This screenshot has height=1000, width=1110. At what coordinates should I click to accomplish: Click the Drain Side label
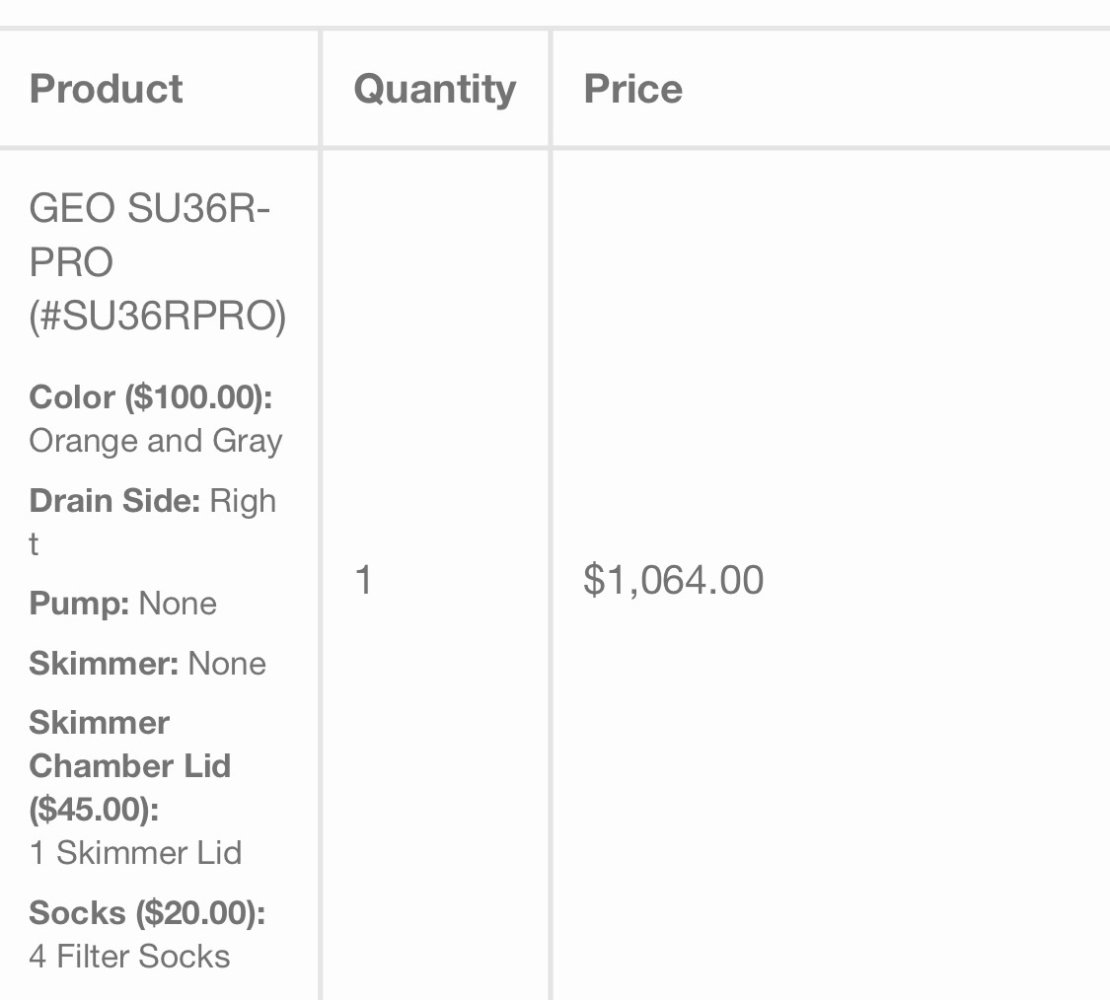(114, 501)
